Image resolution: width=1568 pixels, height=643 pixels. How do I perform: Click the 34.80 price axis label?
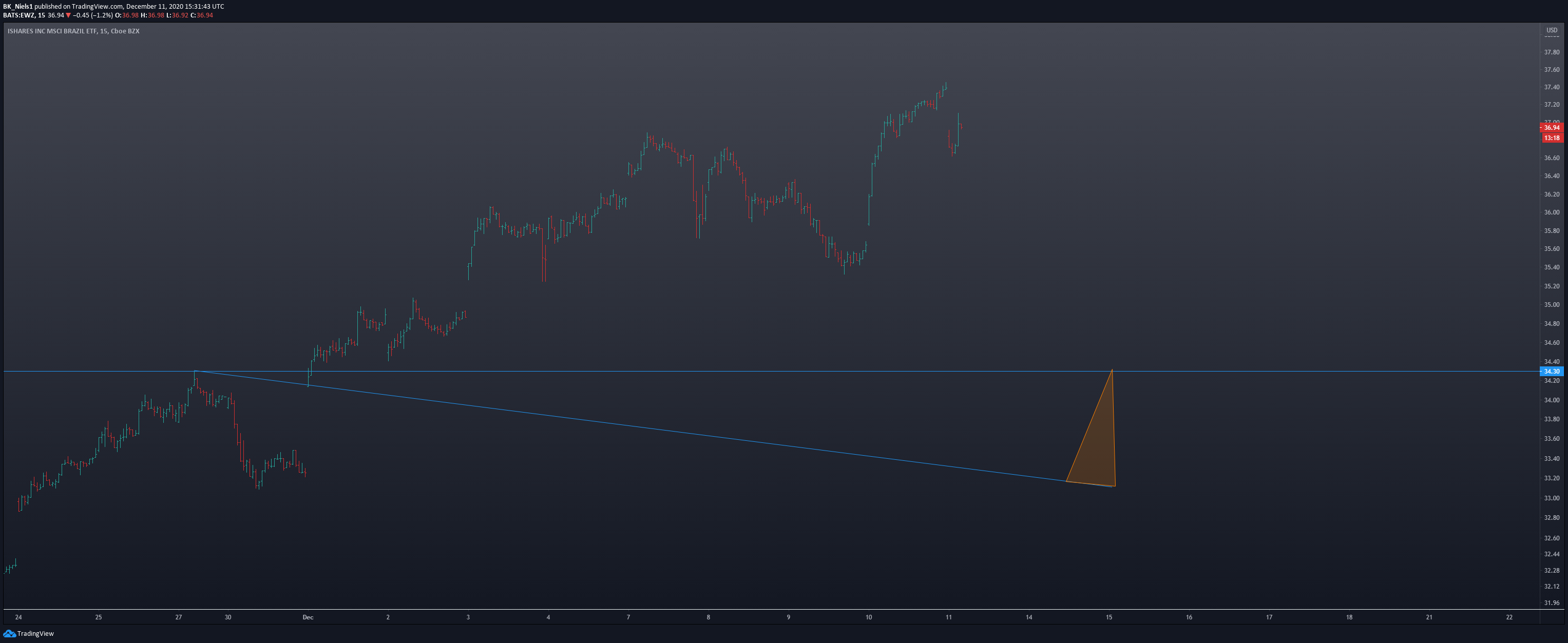pyautogui.click(x=1552, y=324)
